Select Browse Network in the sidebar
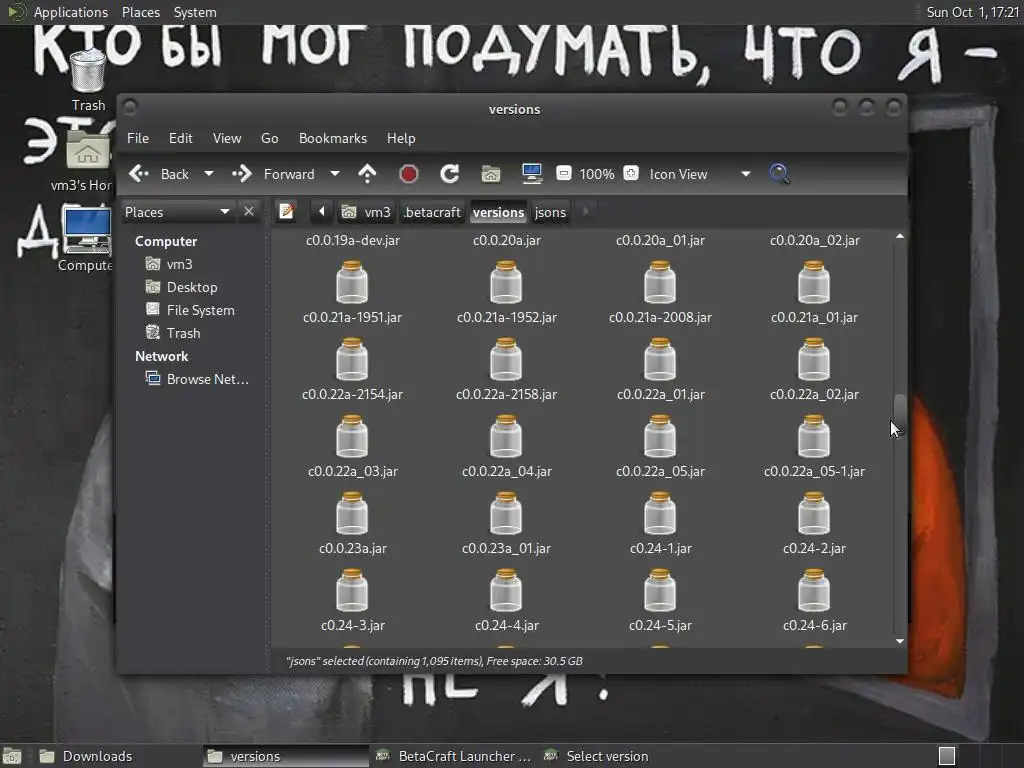 pyautogui.click(x=197, y=379)
